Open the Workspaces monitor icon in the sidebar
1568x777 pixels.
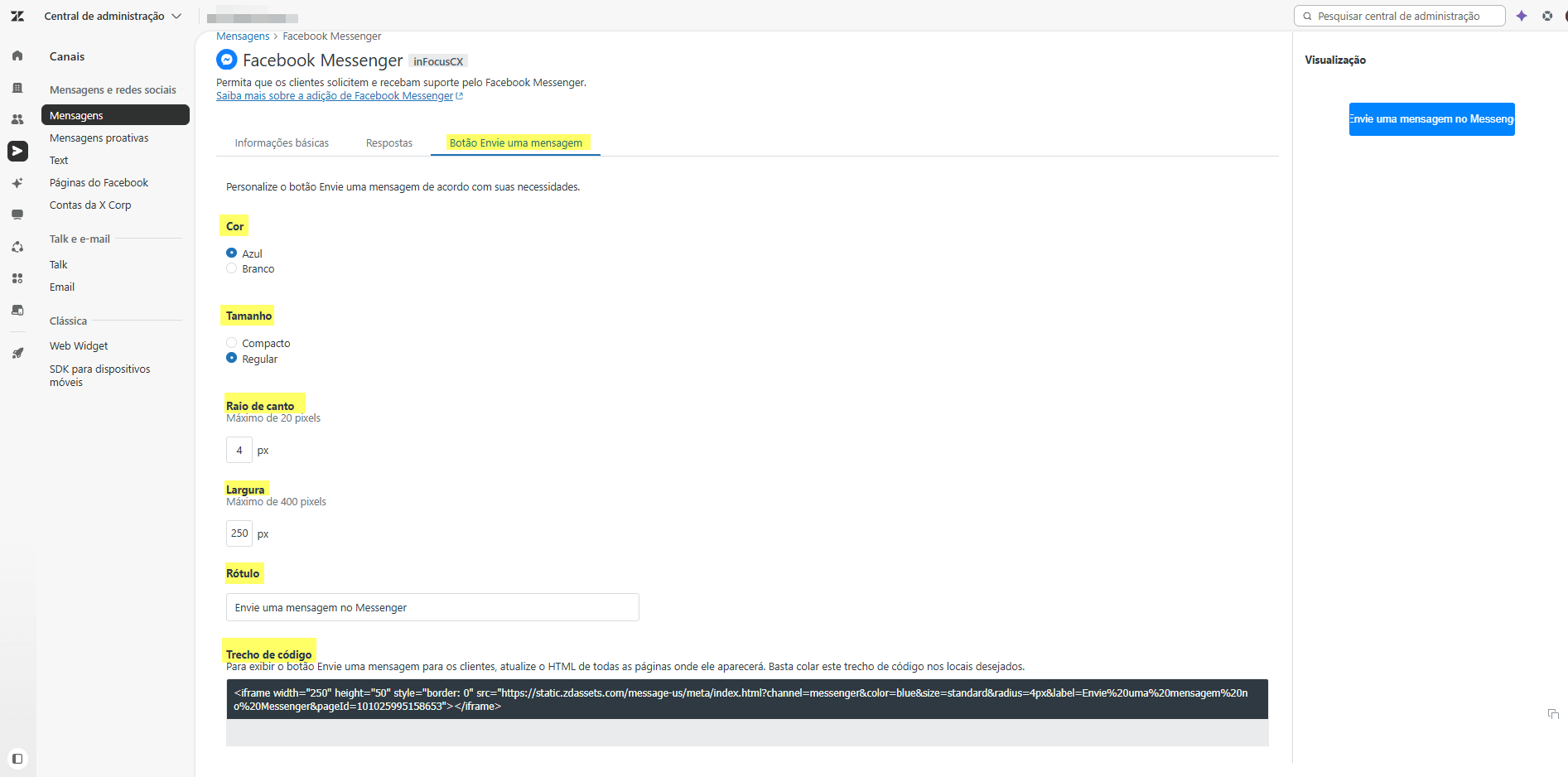pyautogui.click(x=17, y=215)
